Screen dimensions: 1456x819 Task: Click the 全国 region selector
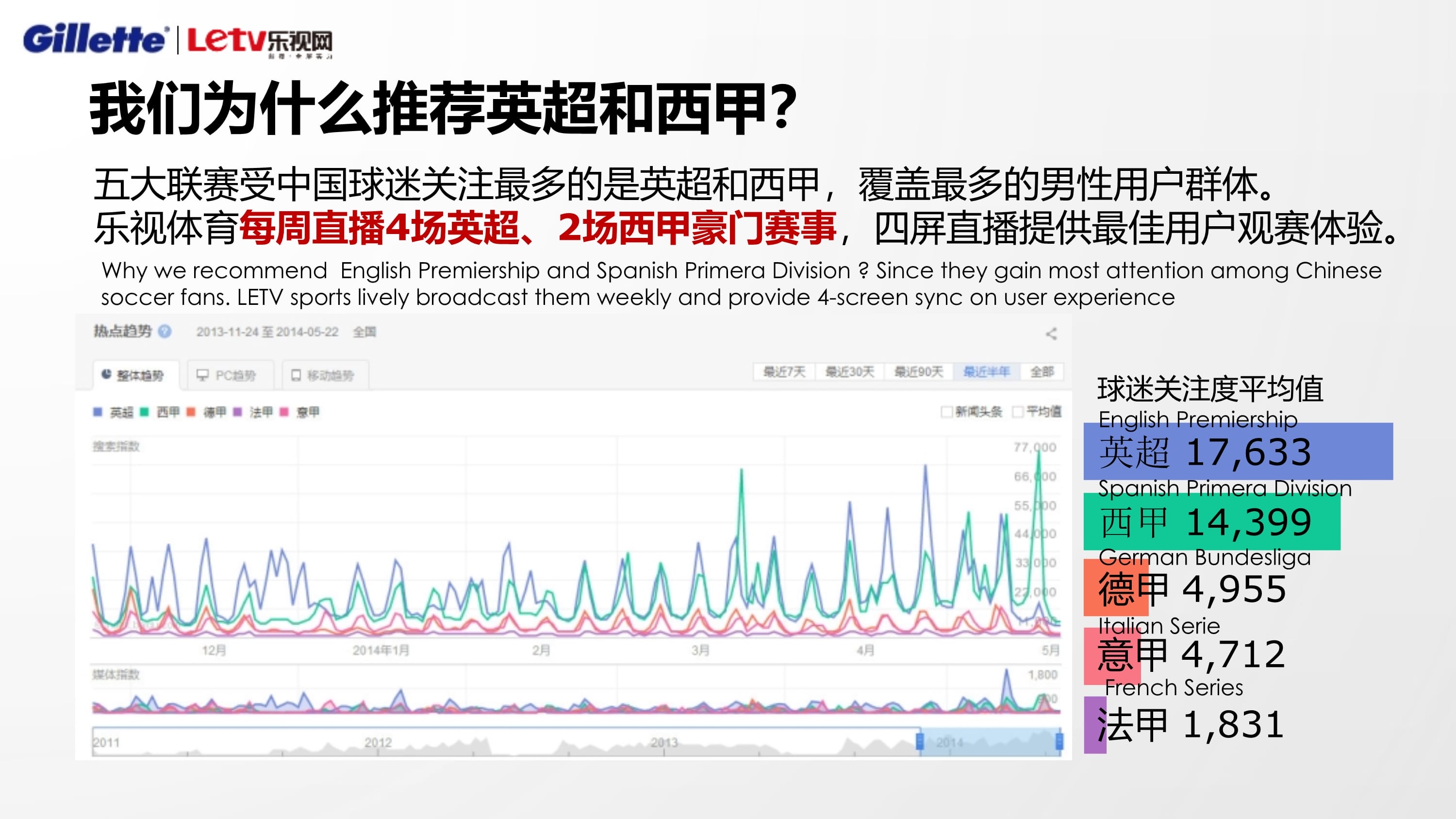(x=364, y=332)
